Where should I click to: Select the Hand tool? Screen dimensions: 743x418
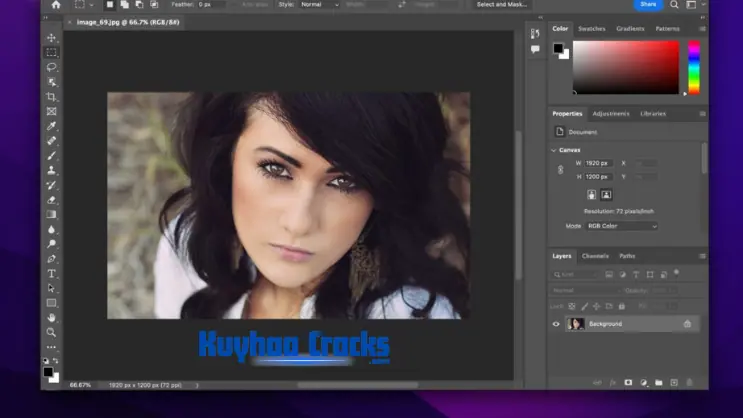[52, 317]
